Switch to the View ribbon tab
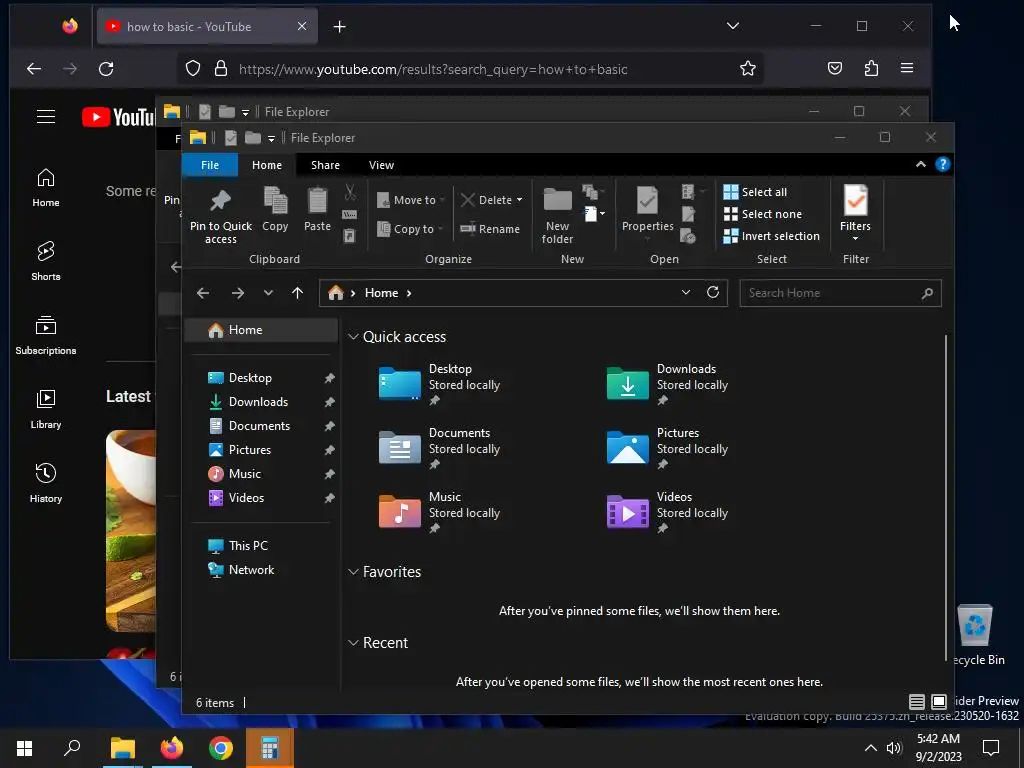 click(x=381, y=165)
